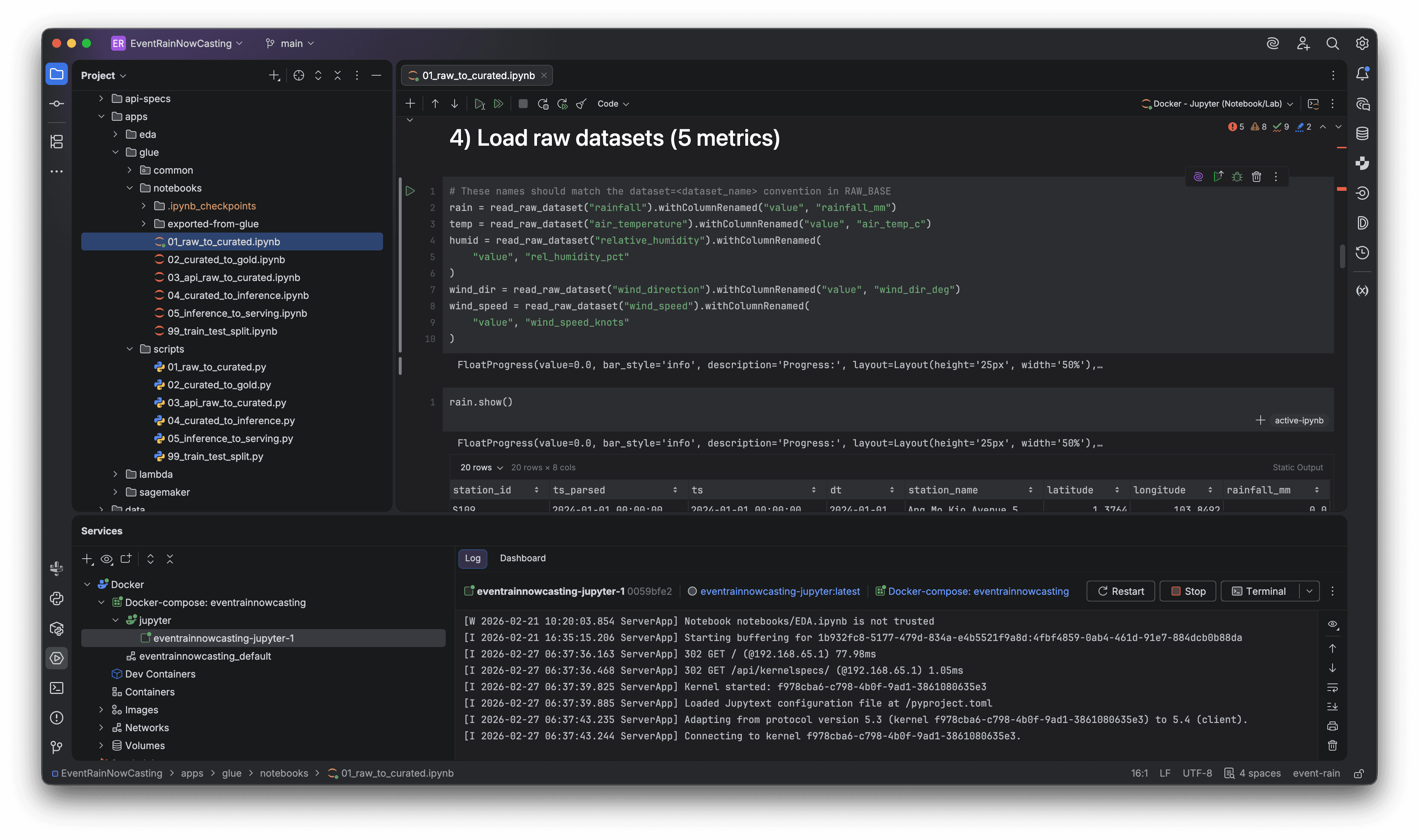This screenshot has height=840, width=1419.
Task: Stop the jupyter container with the Stop button
Action: 1187,590
